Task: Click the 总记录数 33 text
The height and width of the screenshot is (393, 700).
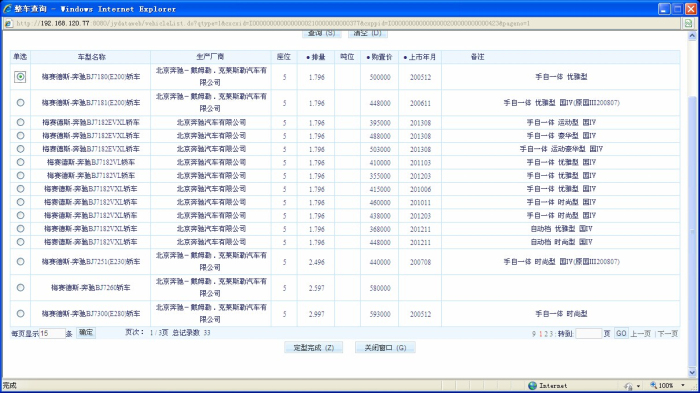Action: (x=191, y=333)
